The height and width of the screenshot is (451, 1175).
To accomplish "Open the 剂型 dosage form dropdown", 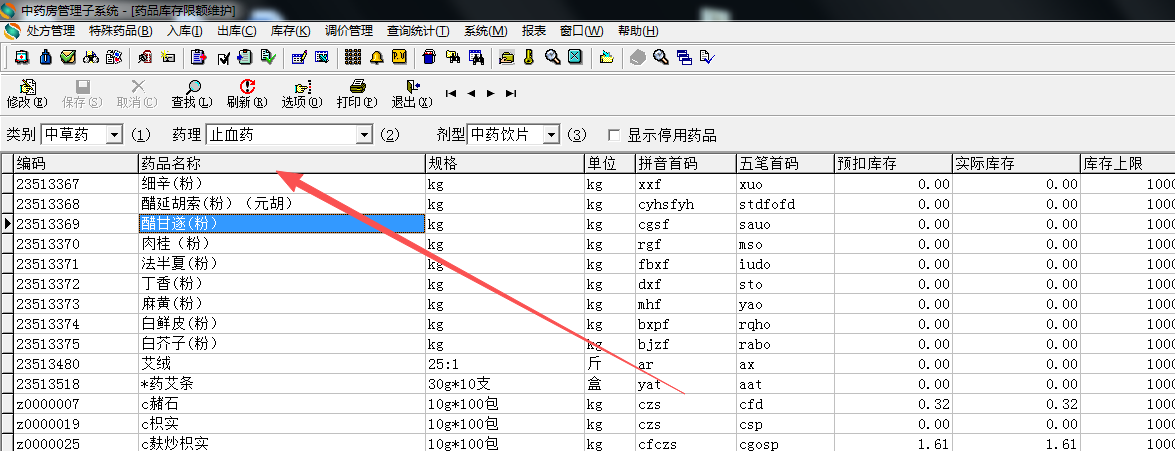I will tap(552, 135).
